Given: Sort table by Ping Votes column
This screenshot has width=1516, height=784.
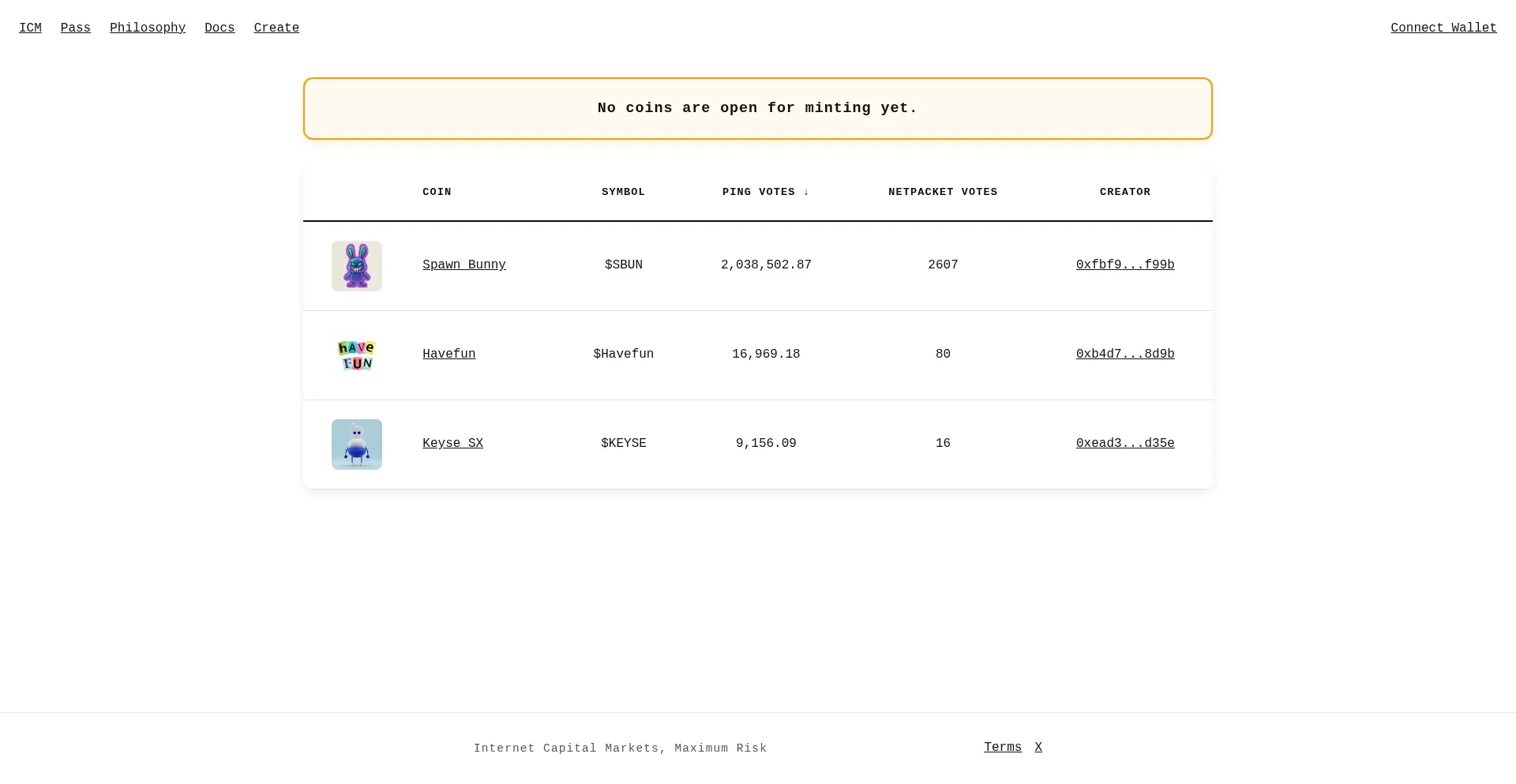Looking at the screenshot, I should [765, 192].
